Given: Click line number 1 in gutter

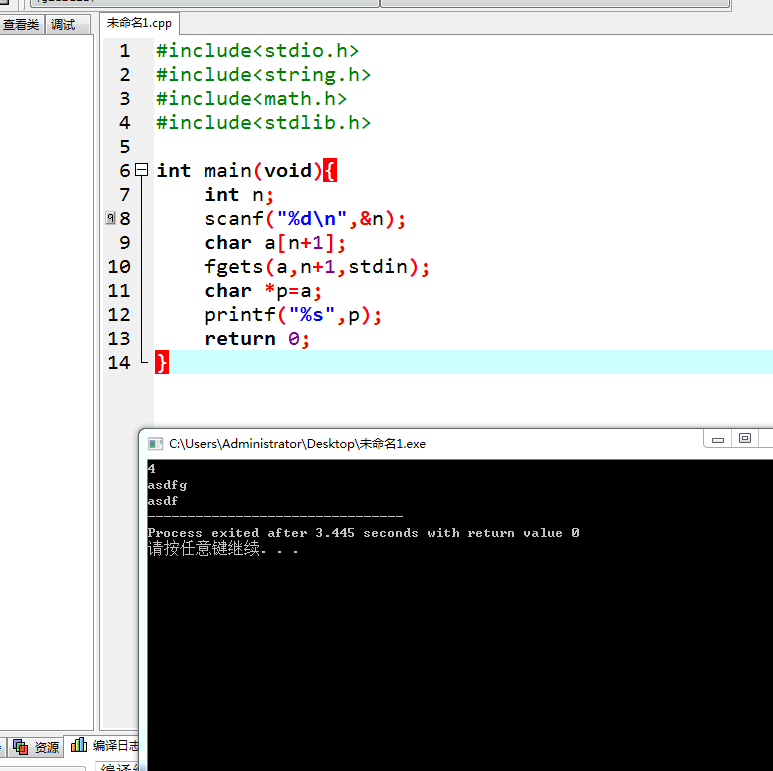Looking at the screenshot, I should coord(125,51).
